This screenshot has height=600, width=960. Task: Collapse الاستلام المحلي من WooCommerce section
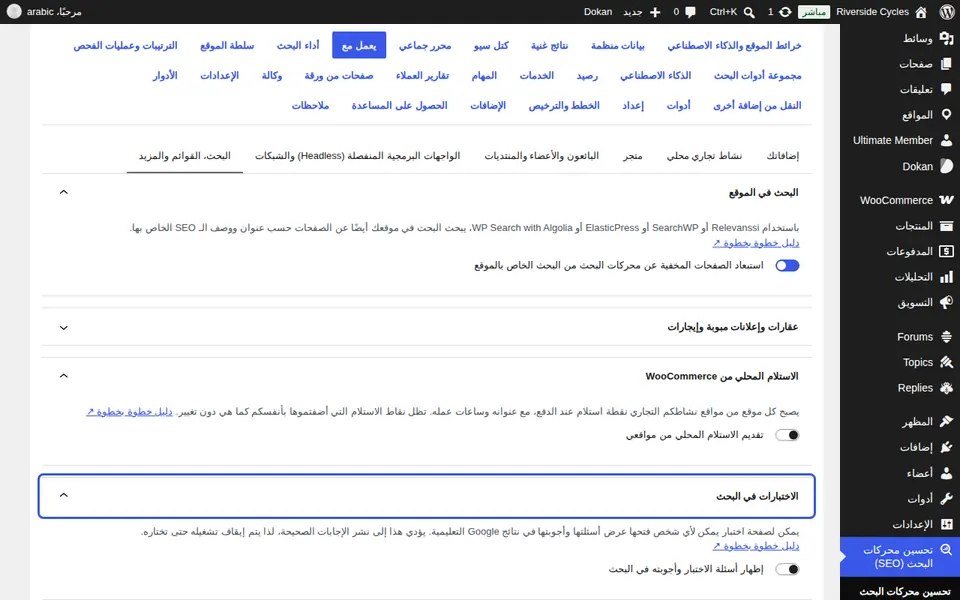click(64, 376)
